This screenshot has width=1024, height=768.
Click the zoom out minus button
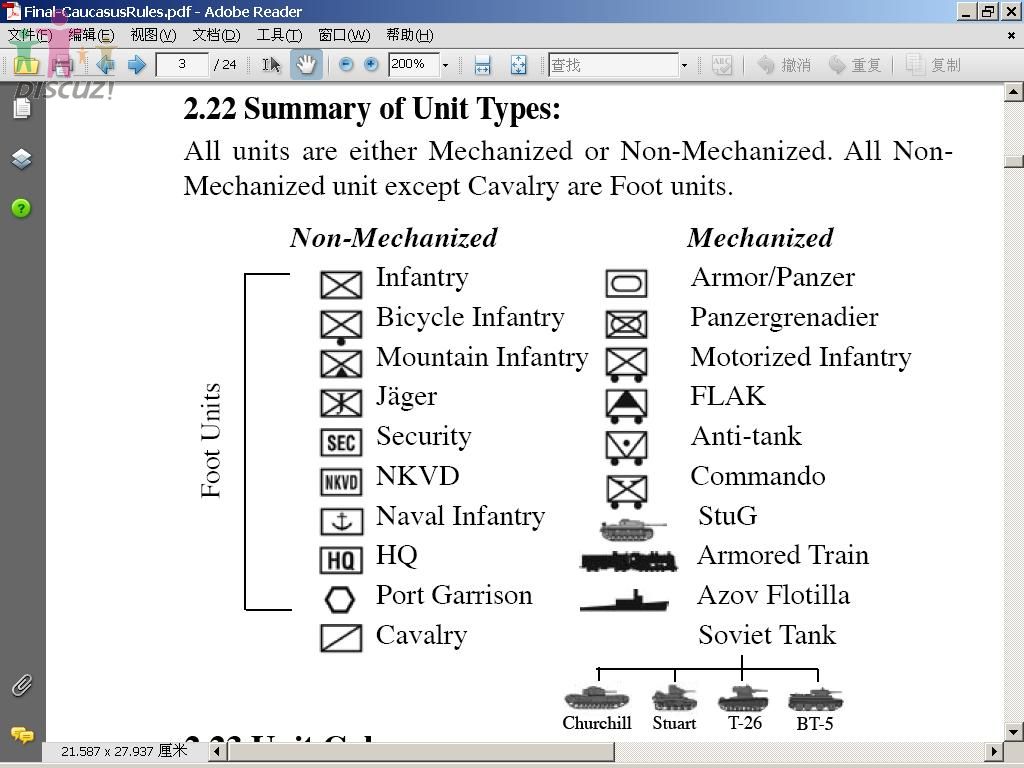pyautogui.click(x=346, y=64)
